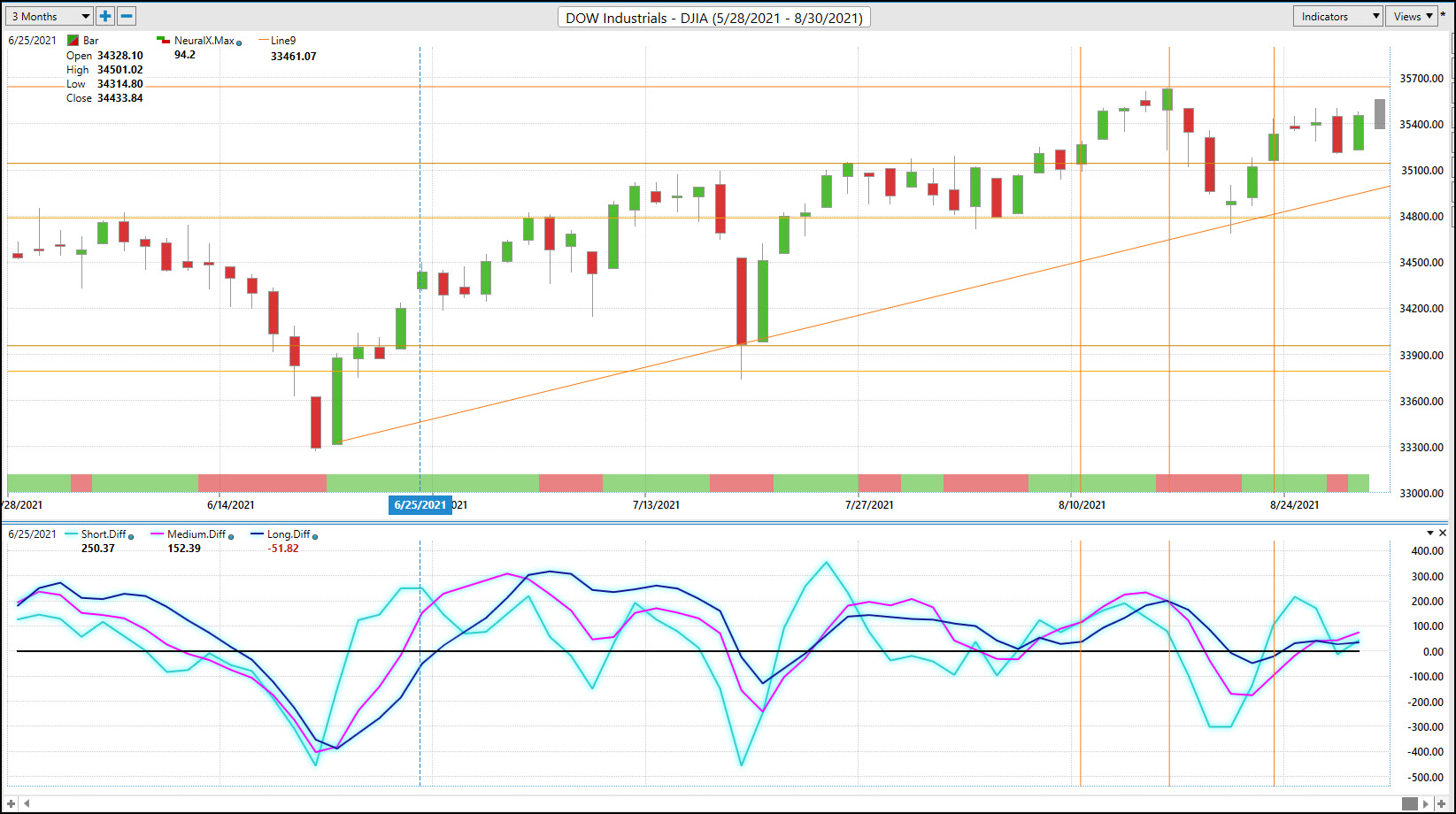This screenshot has height=814, width=1456.
Task: Open the indicator pane dropdown arrow
Action: point(1430,534)
